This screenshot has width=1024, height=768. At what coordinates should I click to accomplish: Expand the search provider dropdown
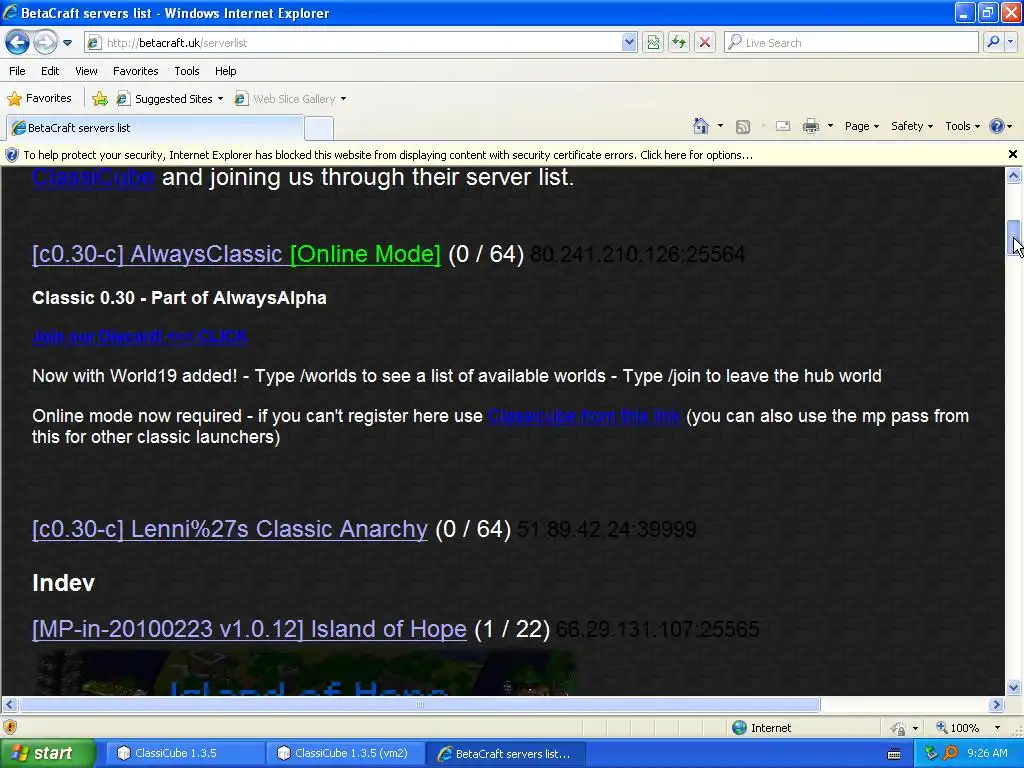pos(1011,42)
